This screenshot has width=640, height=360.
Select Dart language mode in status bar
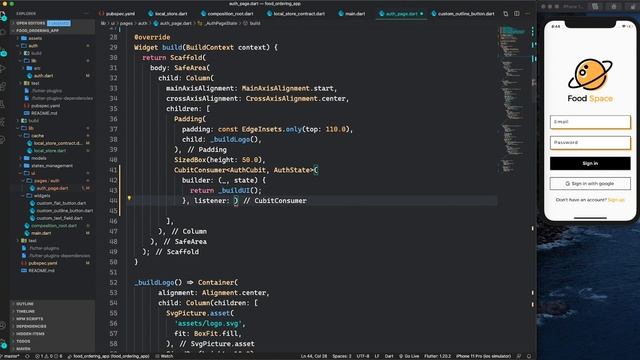coord(389,356)
